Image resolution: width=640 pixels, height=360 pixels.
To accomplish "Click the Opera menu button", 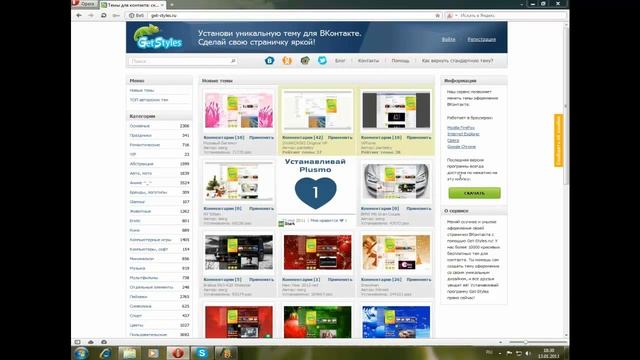I will [x=84, y=4].
